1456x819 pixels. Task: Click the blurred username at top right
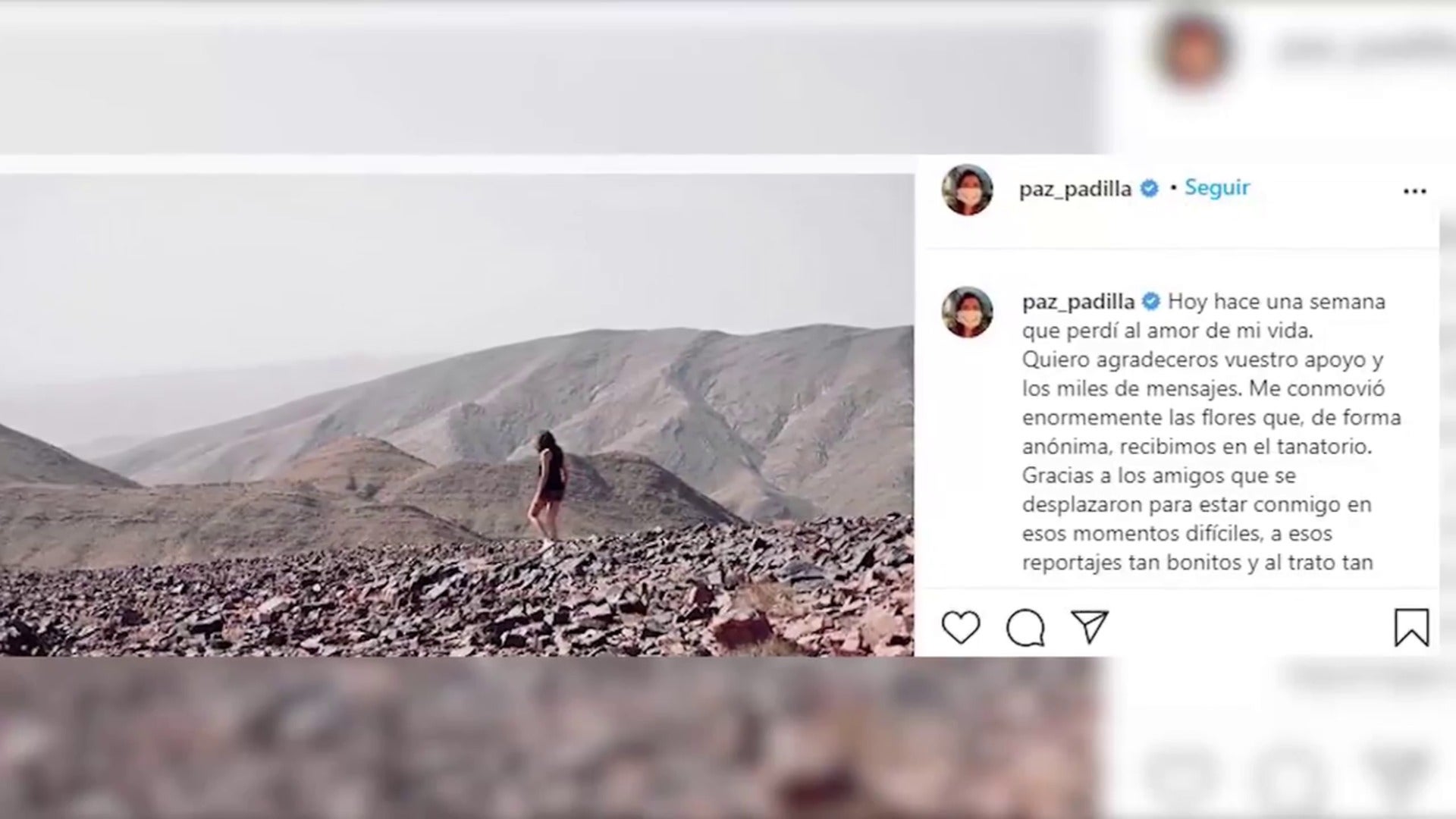[x=1365, y=50]
